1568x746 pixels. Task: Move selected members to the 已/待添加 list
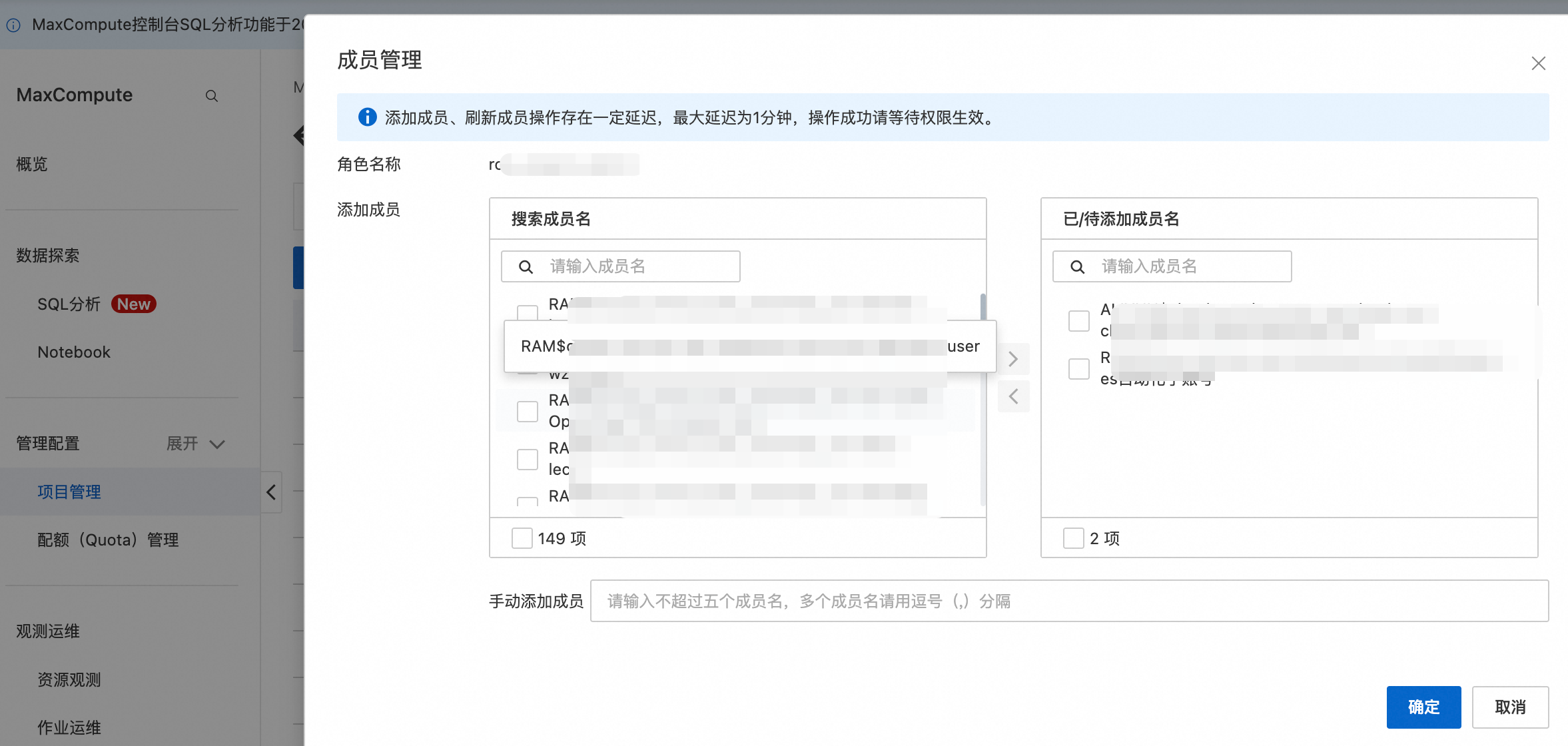pos(1013,359)
